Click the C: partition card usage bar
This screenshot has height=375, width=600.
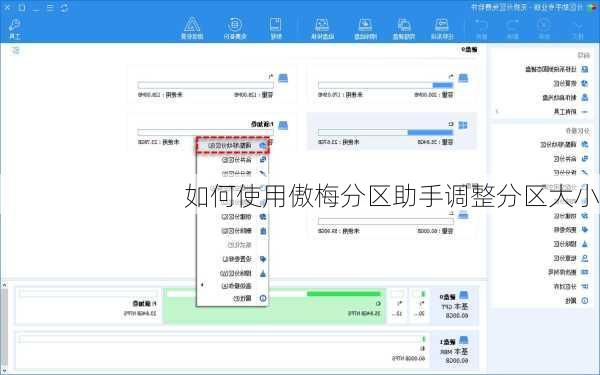pyautogui.click(x=386, y=132)
